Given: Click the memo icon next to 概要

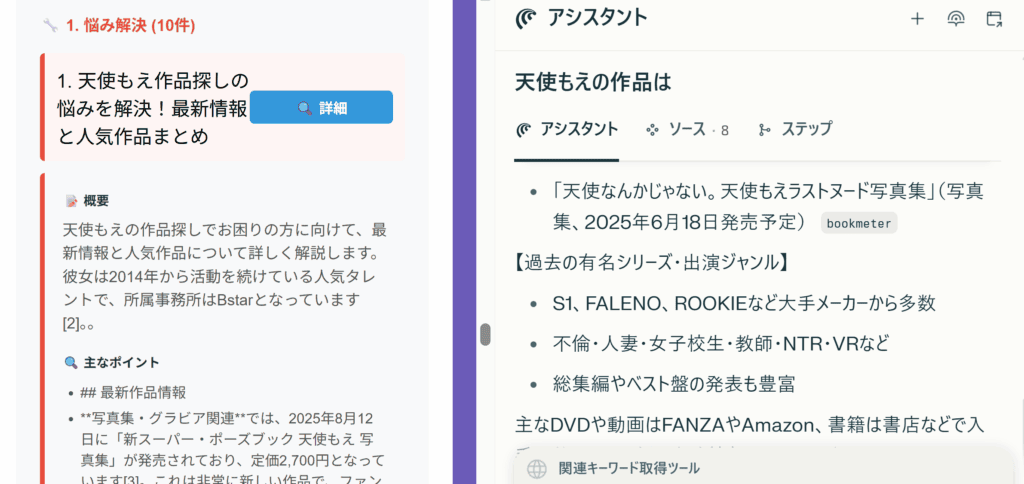Looking at the screenshot, I should tap(71, 201).
